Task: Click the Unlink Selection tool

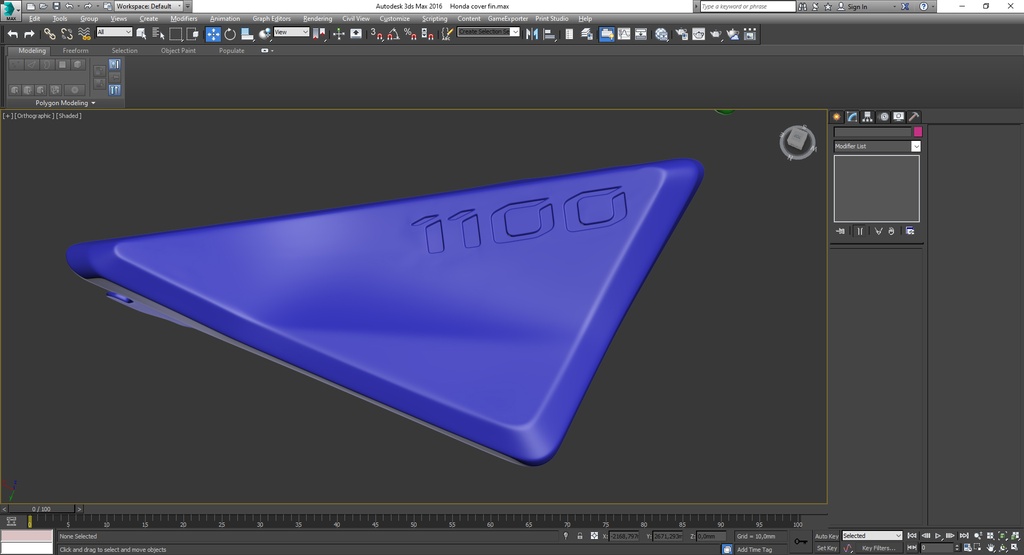Action: (x=67, y=34)
